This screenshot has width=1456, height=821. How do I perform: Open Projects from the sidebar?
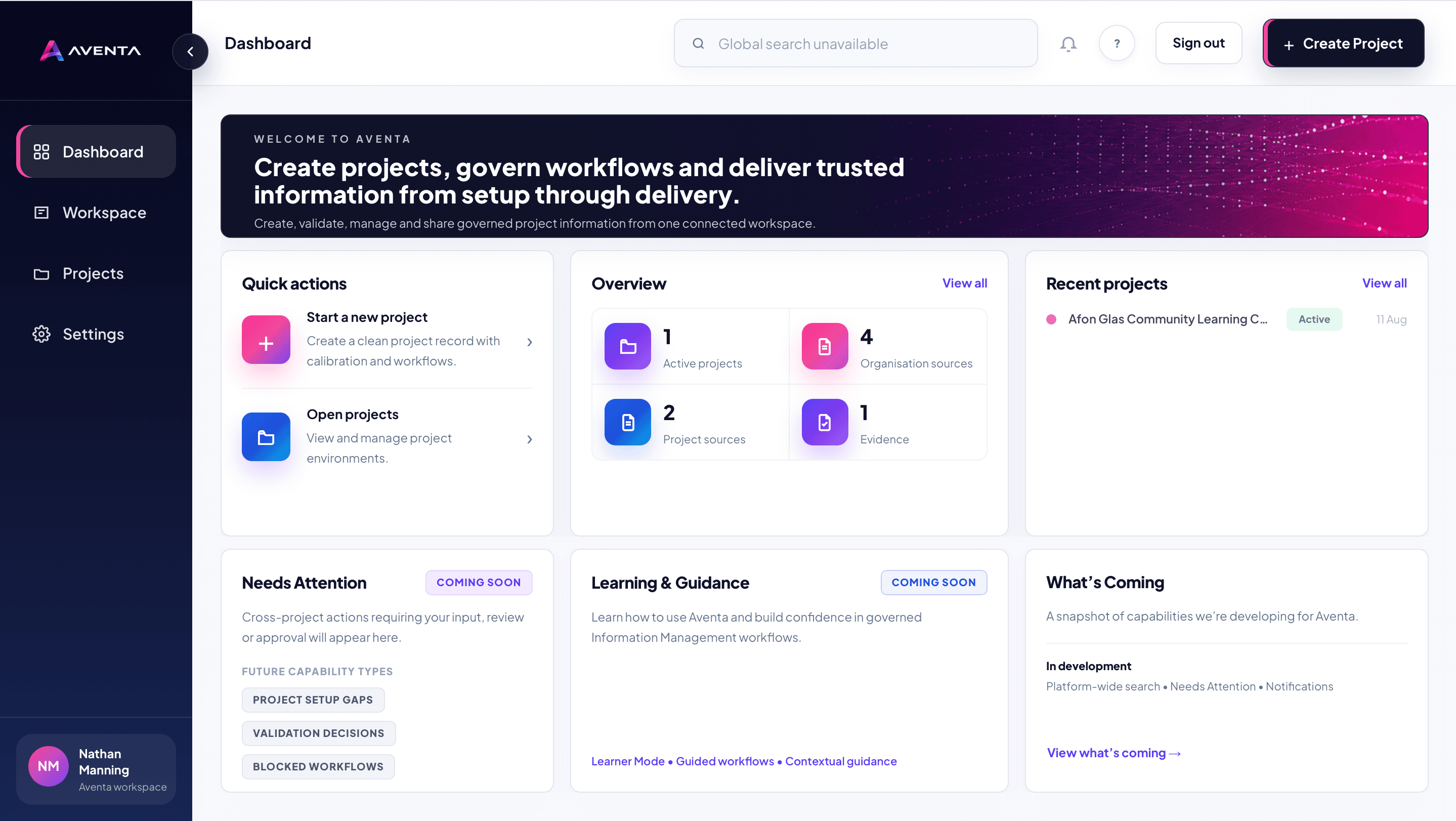click(x=97, y=274)
